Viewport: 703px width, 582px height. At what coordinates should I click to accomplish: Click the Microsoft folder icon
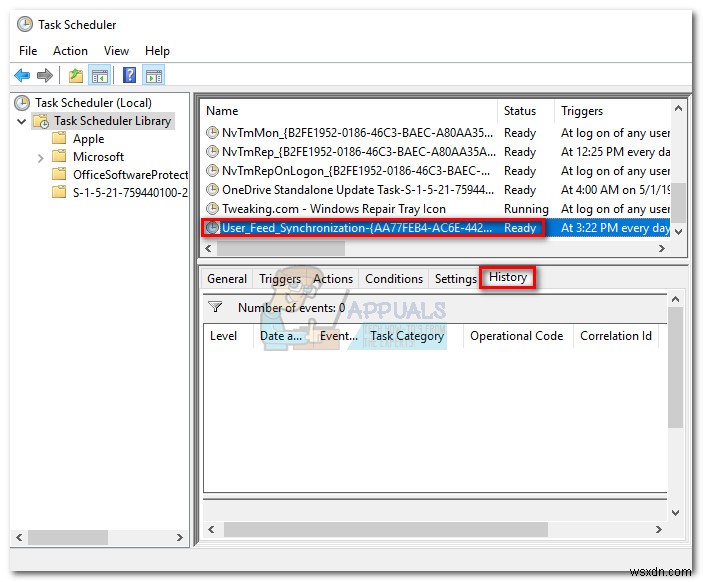(59, 156)
